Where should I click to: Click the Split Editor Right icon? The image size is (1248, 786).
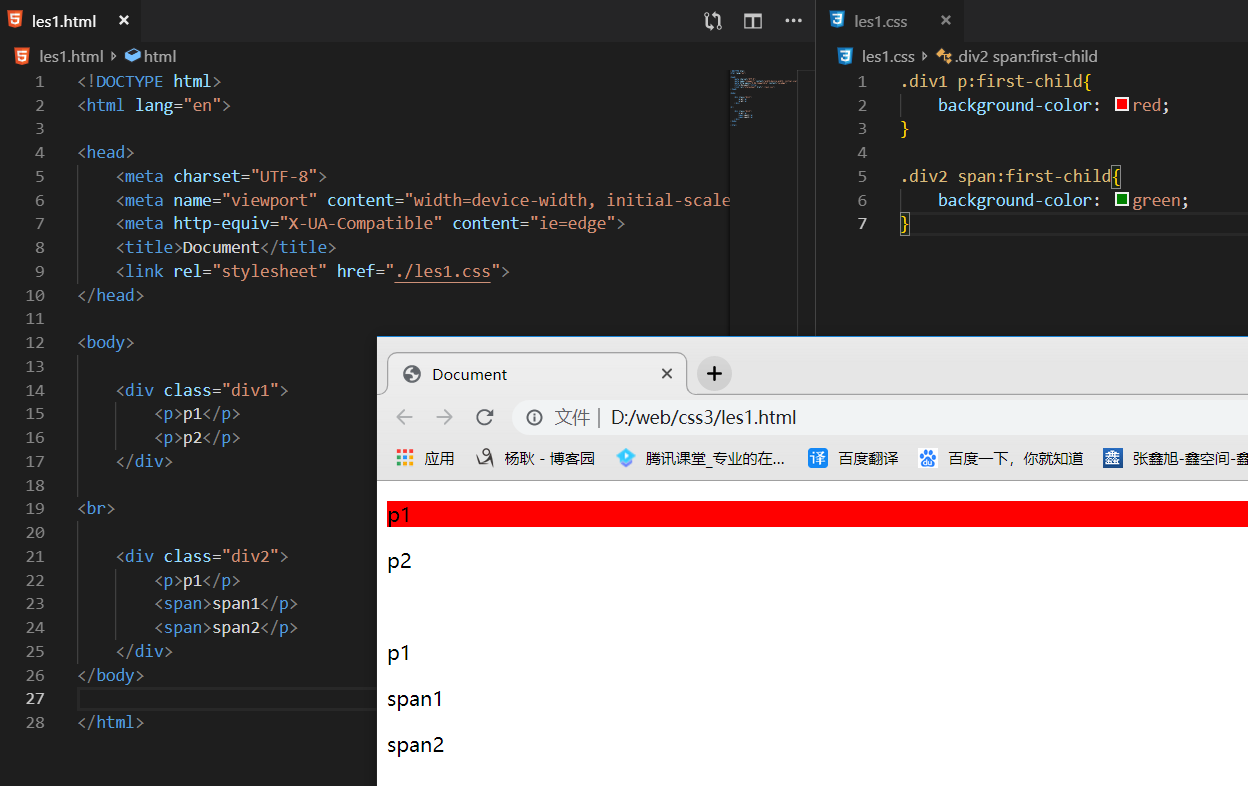point(753,21)
